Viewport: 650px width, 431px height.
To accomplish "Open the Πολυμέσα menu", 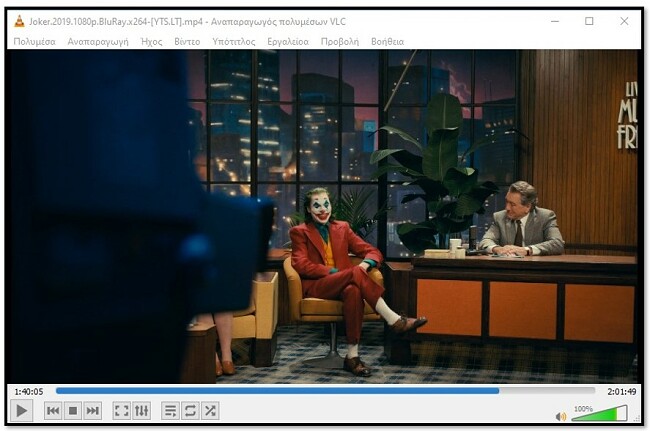I will (34, 42).
